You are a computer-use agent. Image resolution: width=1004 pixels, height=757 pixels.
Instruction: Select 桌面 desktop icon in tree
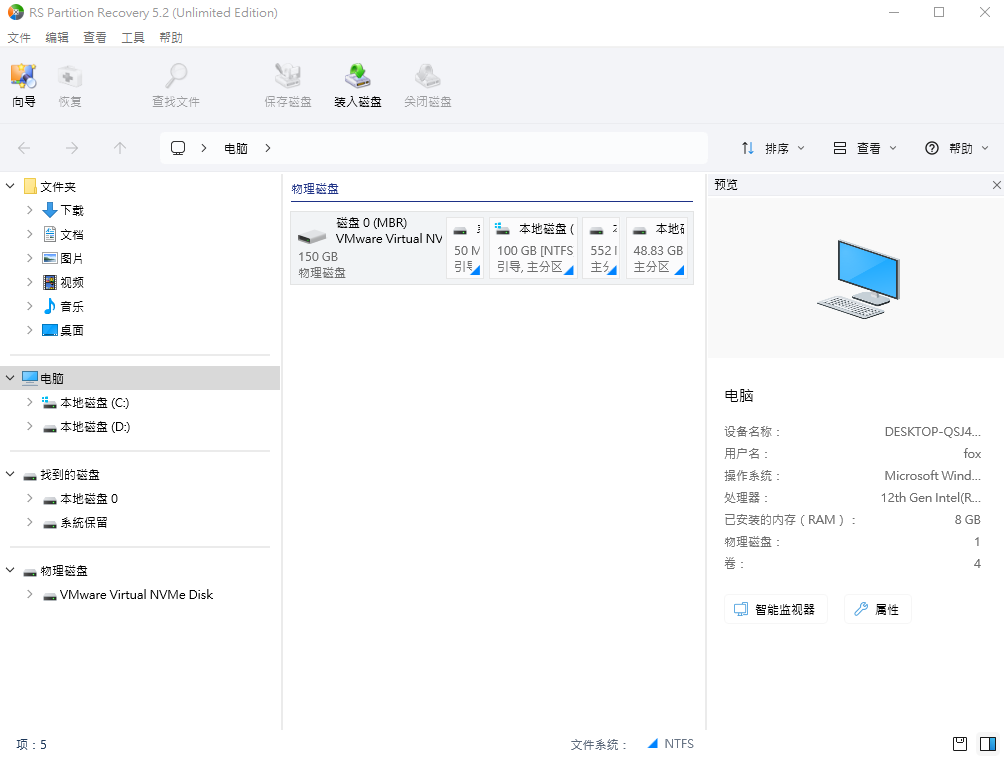point(49,330)
